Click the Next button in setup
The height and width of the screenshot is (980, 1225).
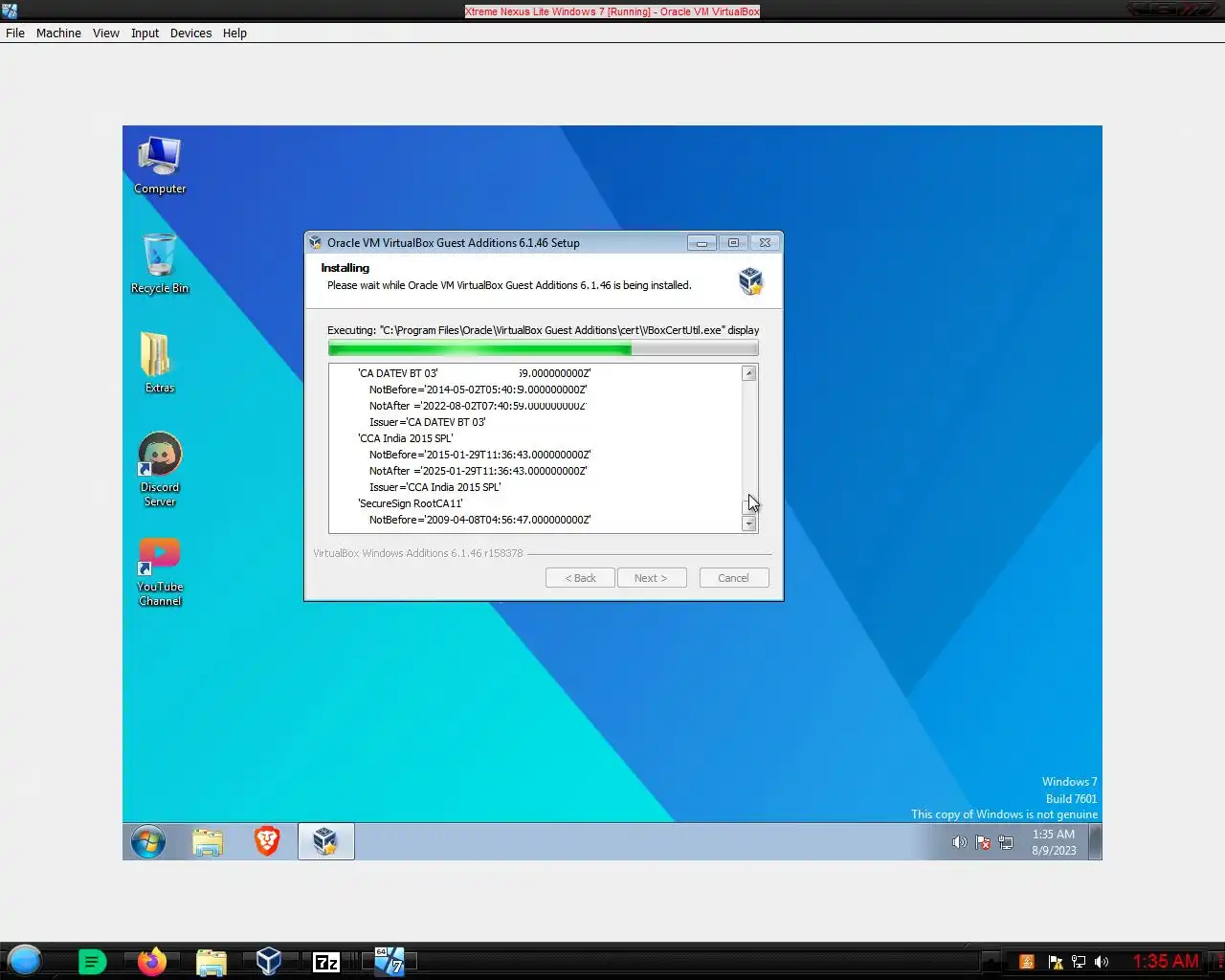651,578
